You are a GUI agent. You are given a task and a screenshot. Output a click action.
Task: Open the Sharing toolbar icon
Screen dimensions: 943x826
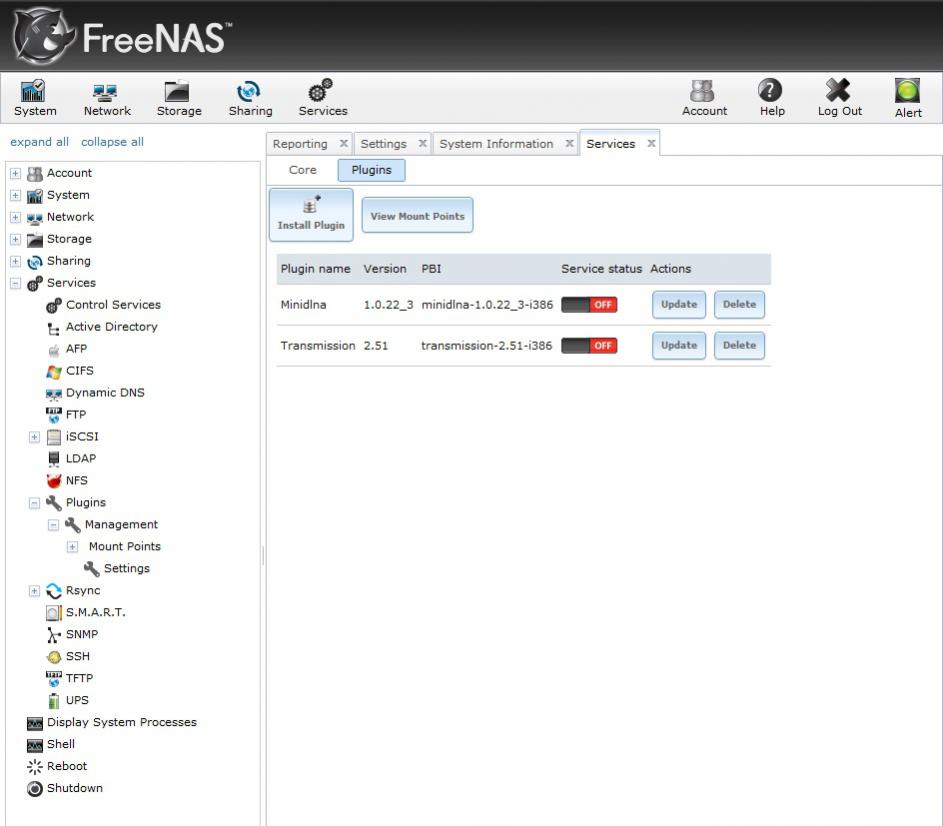point(250,98)
